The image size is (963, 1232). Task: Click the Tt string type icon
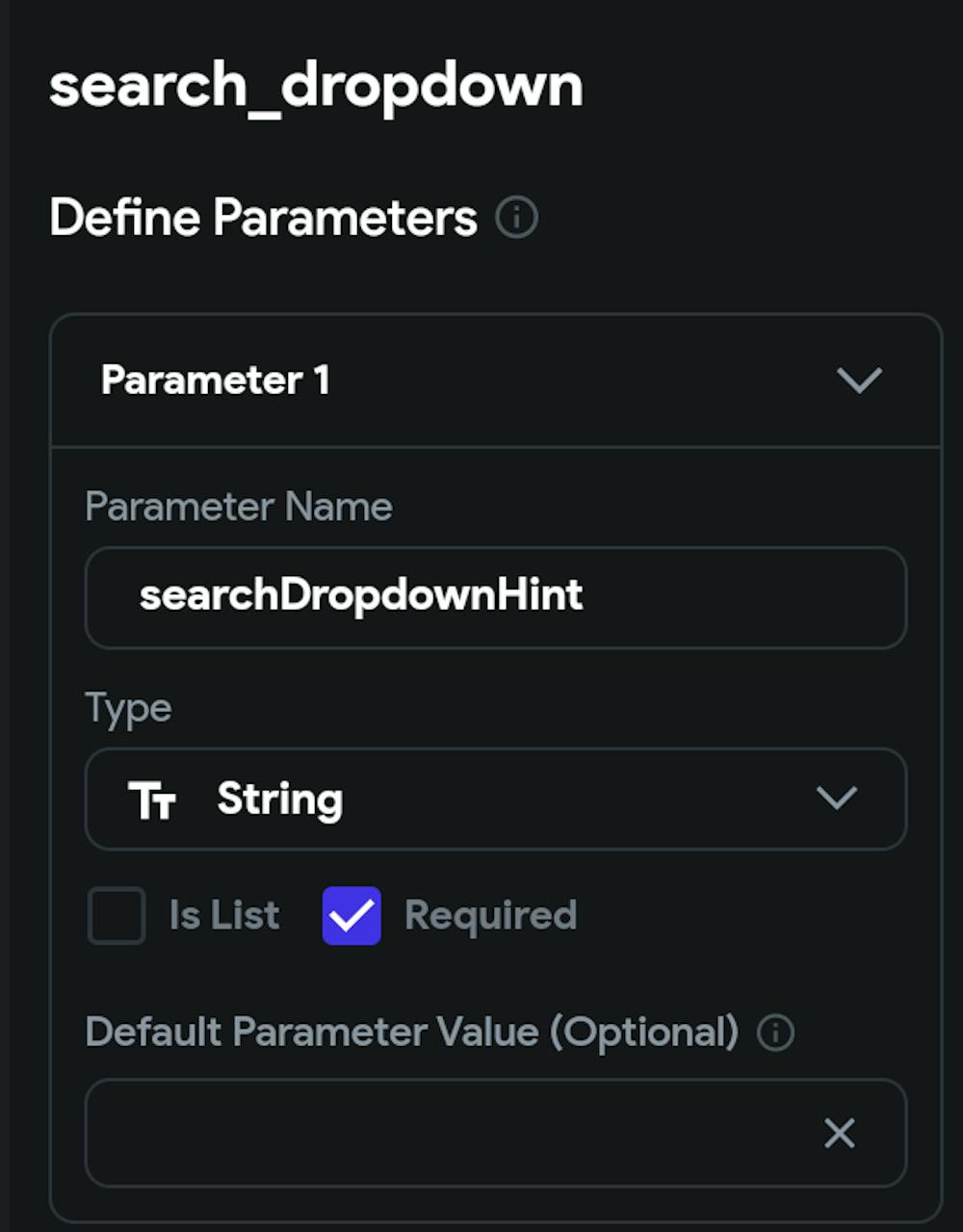[x=152, y=799]
